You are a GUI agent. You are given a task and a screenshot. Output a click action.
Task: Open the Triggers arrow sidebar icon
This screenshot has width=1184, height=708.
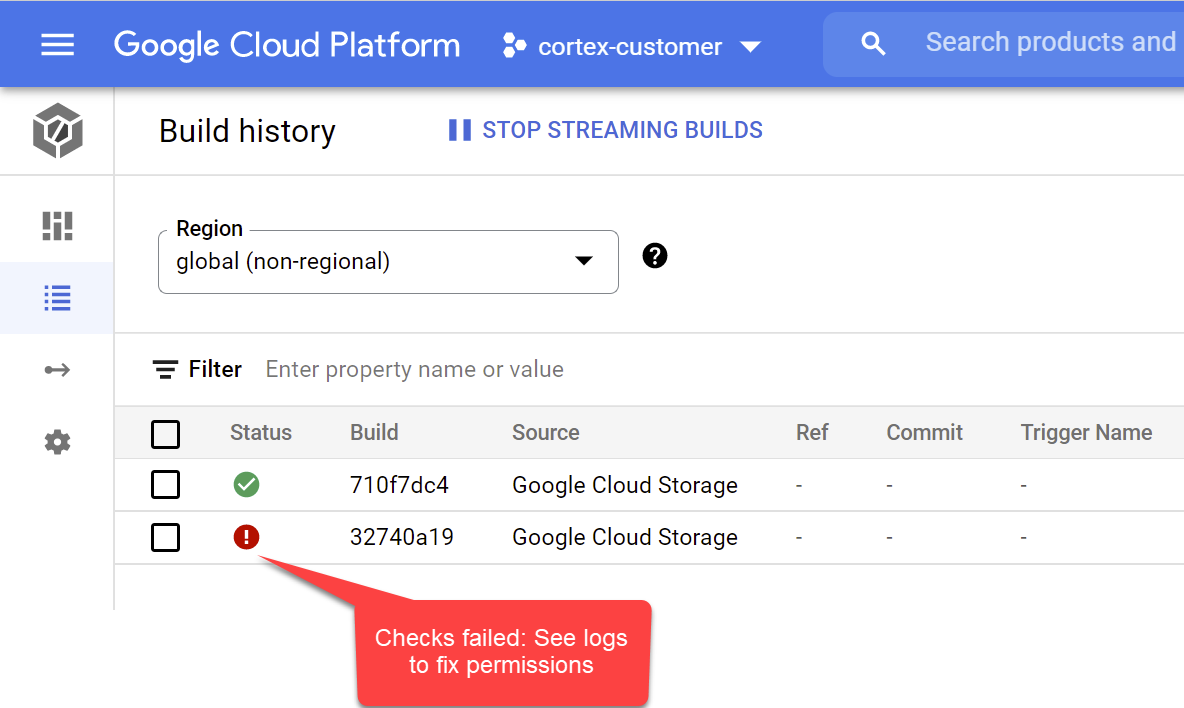(x=57, y=370)
